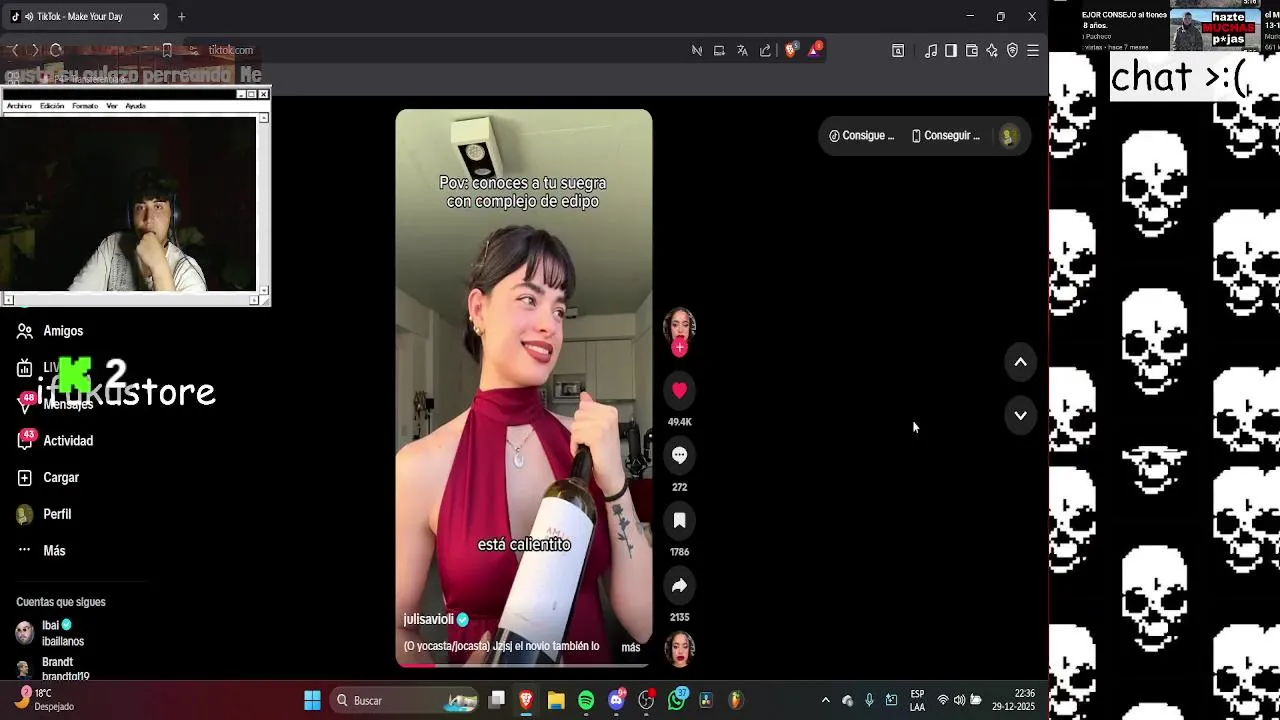Open the browser hamburger menu

click(1033, 50)
